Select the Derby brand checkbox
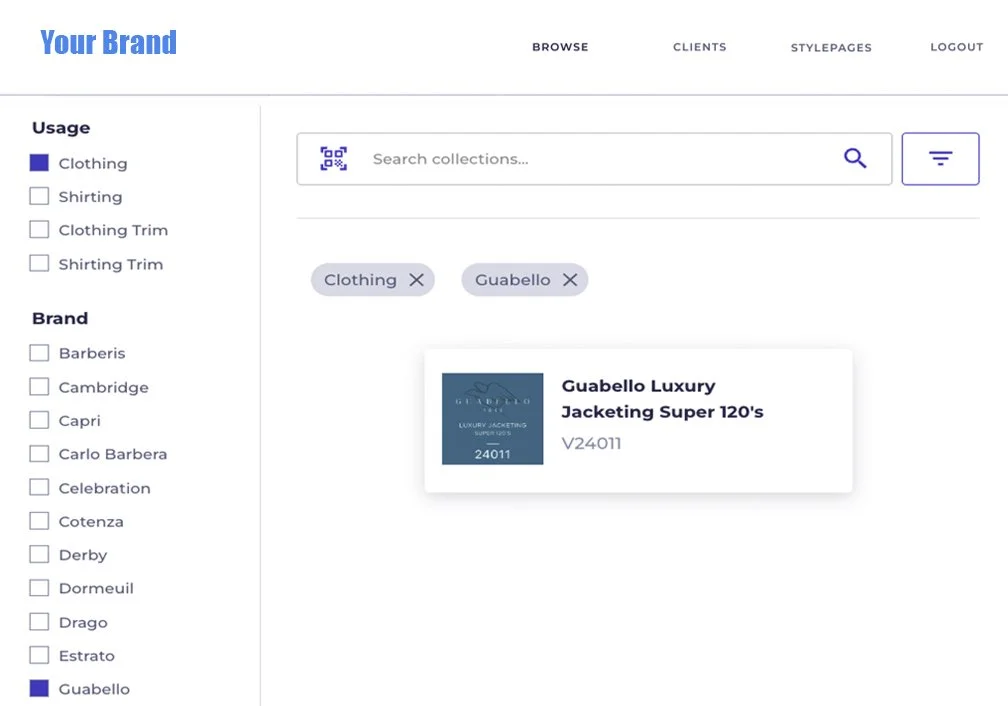Viewport: 1008px width, 706px height. (39, 554)
